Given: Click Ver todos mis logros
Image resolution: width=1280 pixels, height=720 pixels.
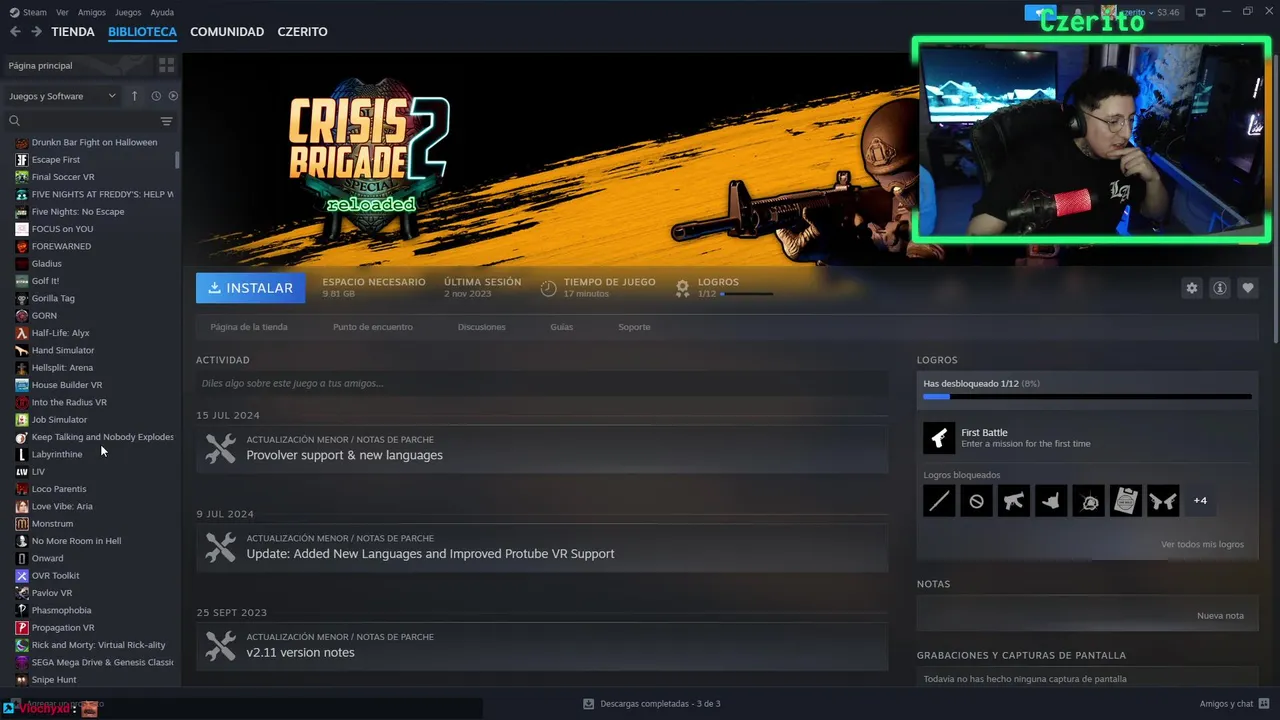Looking at the screenshot, I should (1202, 545).
